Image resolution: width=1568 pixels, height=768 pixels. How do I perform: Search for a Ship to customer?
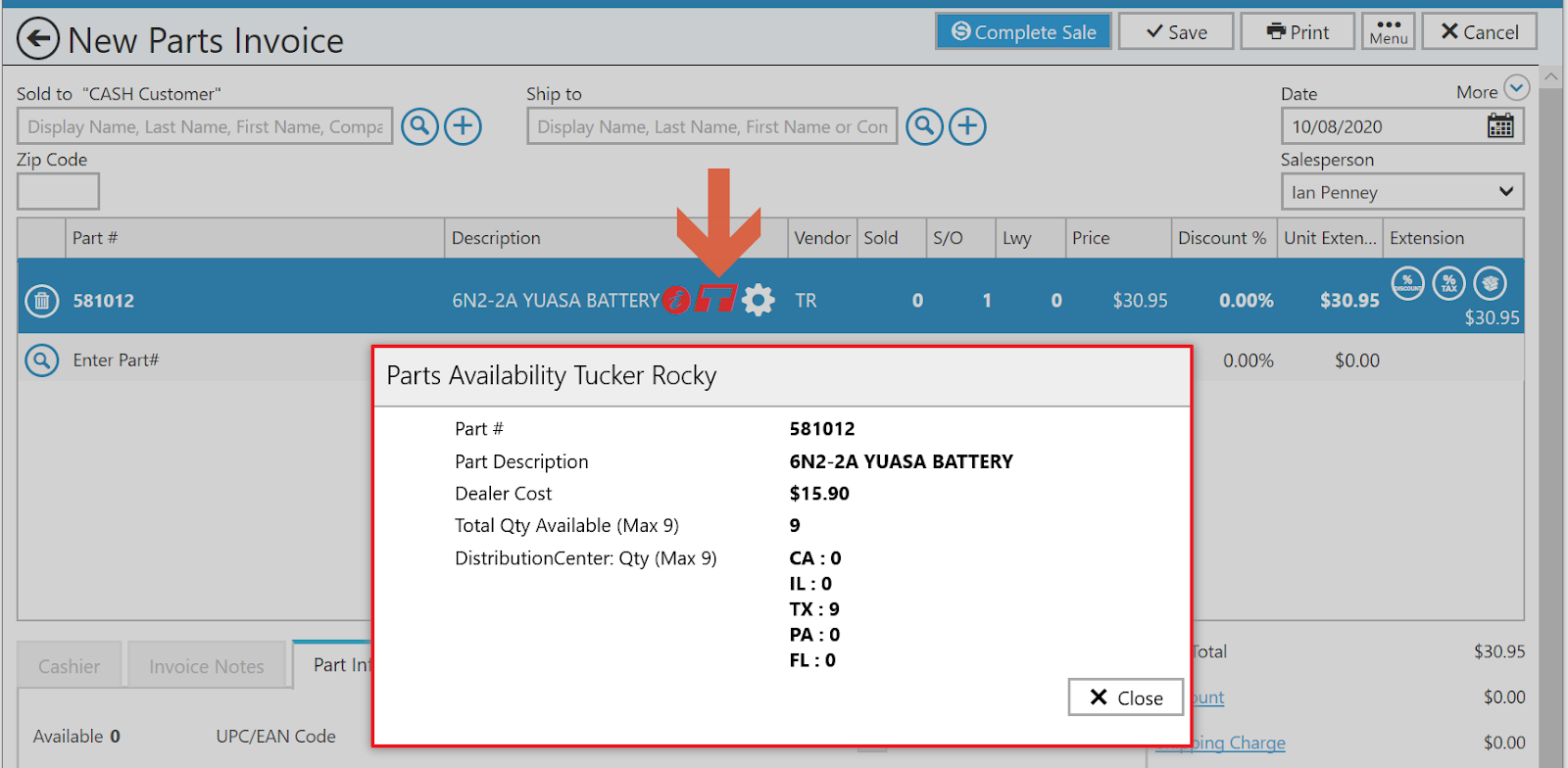coord(924,126)
